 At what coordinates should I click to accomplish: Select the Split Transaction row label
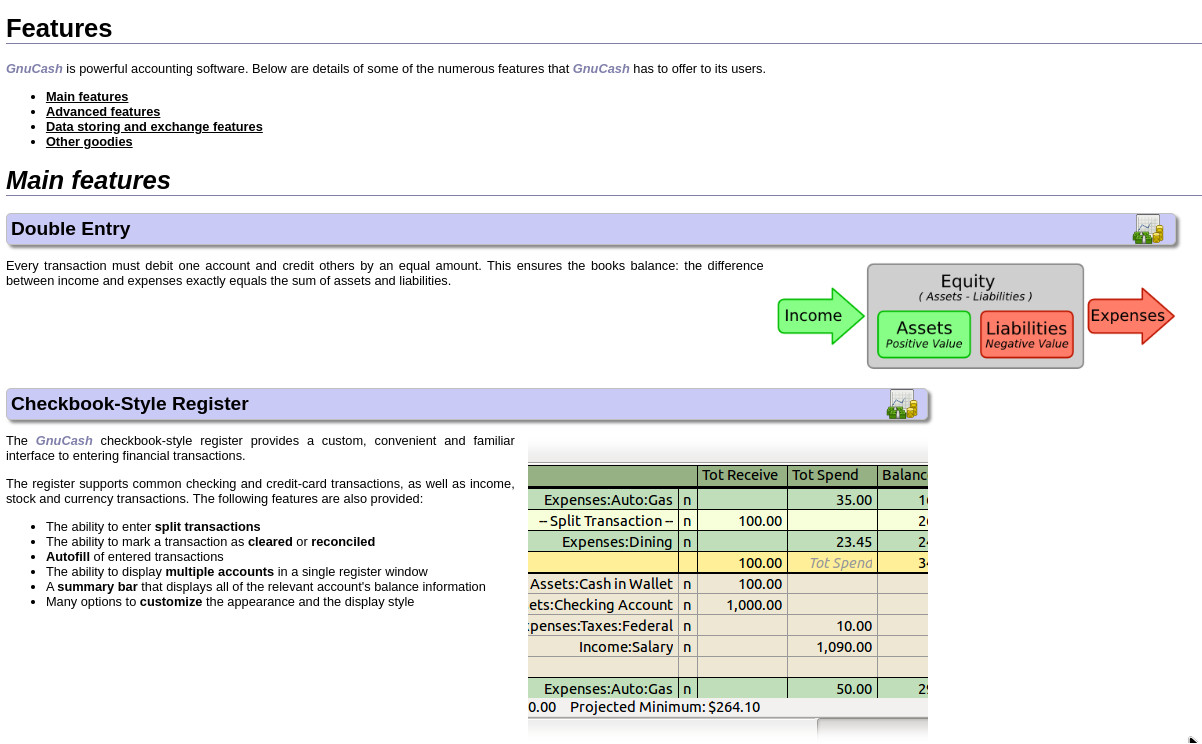[x=603, y=521]
